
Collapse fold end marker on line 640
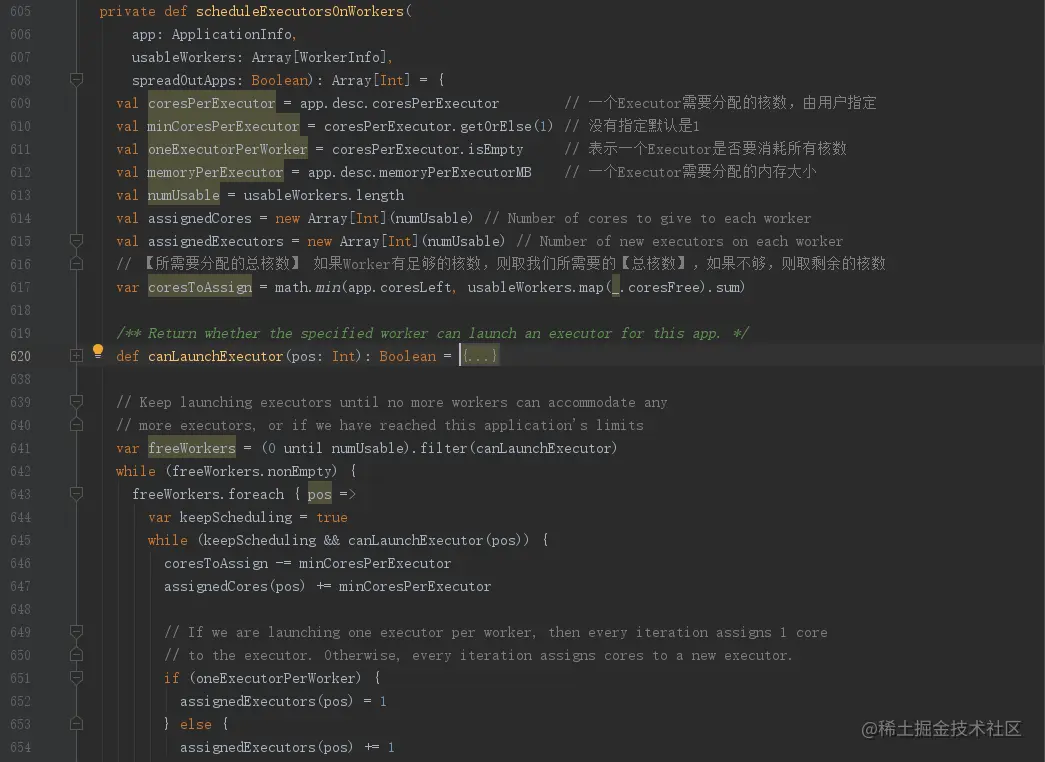[77, 425]
